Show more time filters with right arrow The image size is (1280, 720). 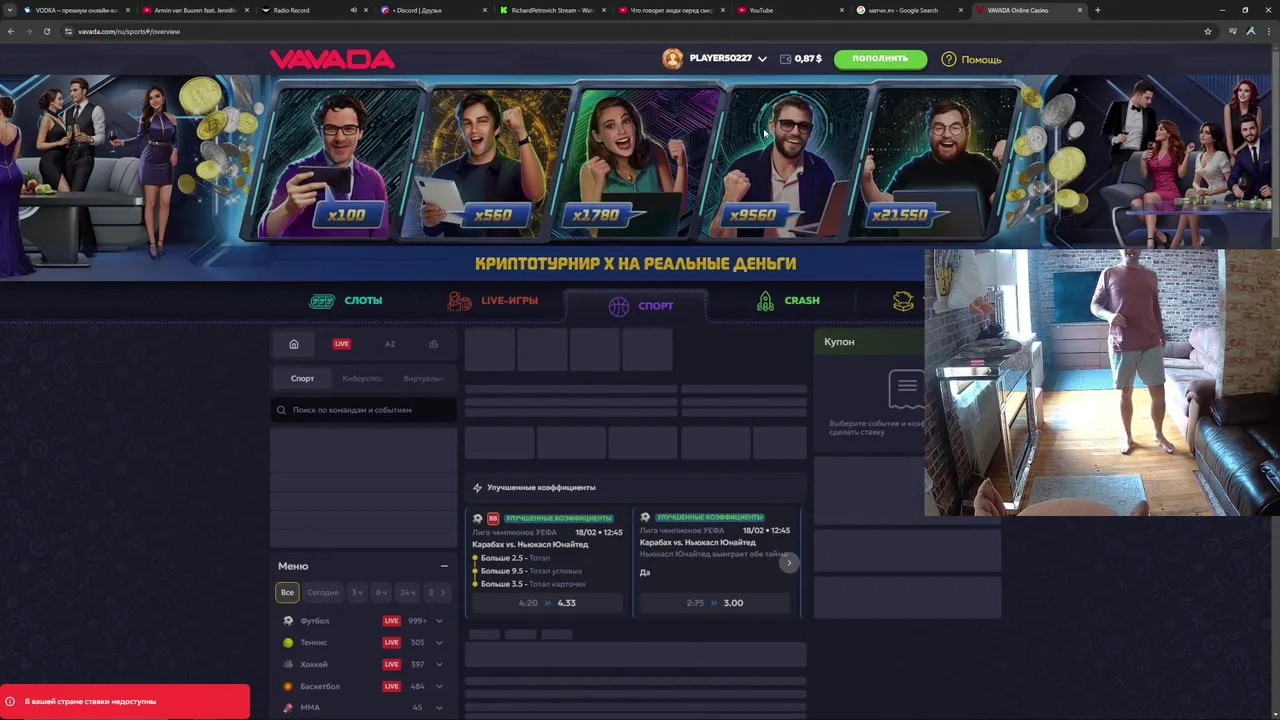[443, 593]
